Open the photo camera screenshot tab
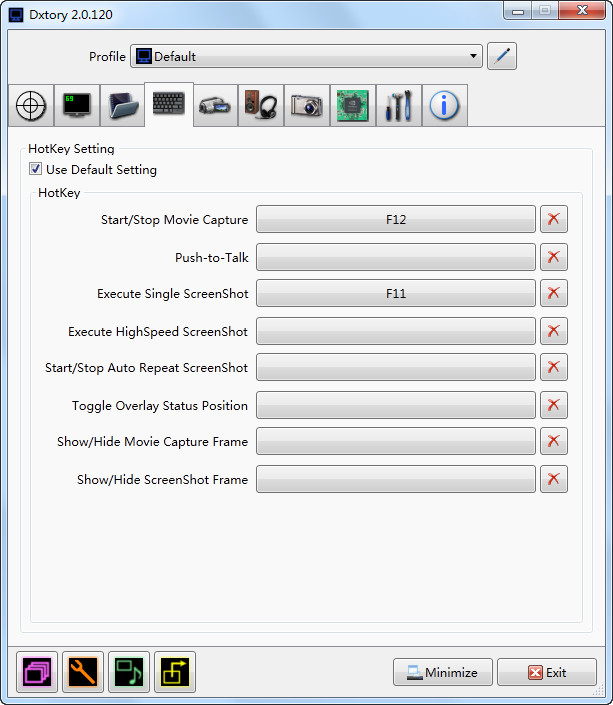613x705 pixels. click(307, 106)
